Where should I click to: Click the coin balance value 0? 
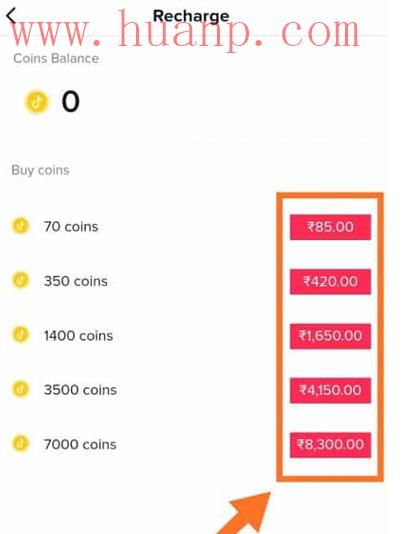coord(70,101)
